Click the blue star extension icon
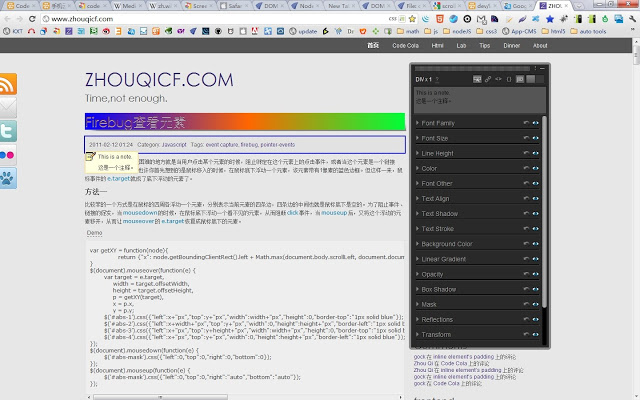The height and width of the screenshot is (400, 640). (x=550, y=19)
